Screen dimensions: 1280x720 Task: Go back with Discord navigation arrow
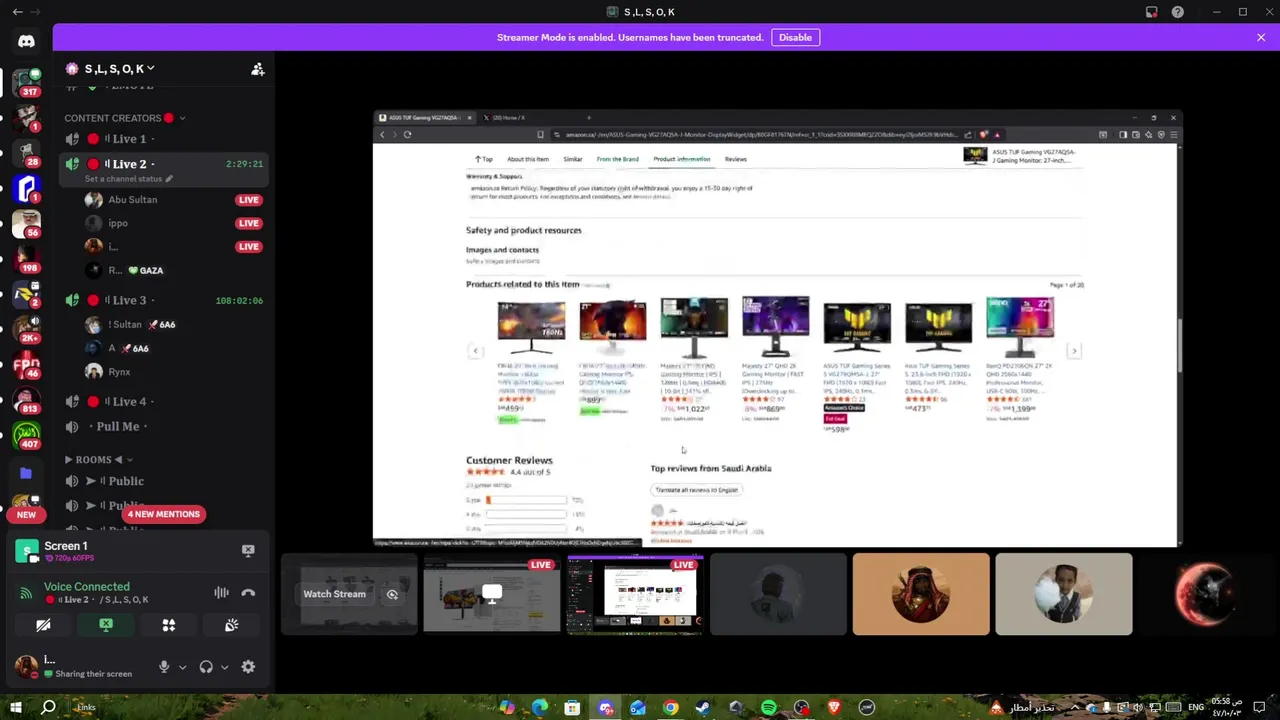click(17, 12)
